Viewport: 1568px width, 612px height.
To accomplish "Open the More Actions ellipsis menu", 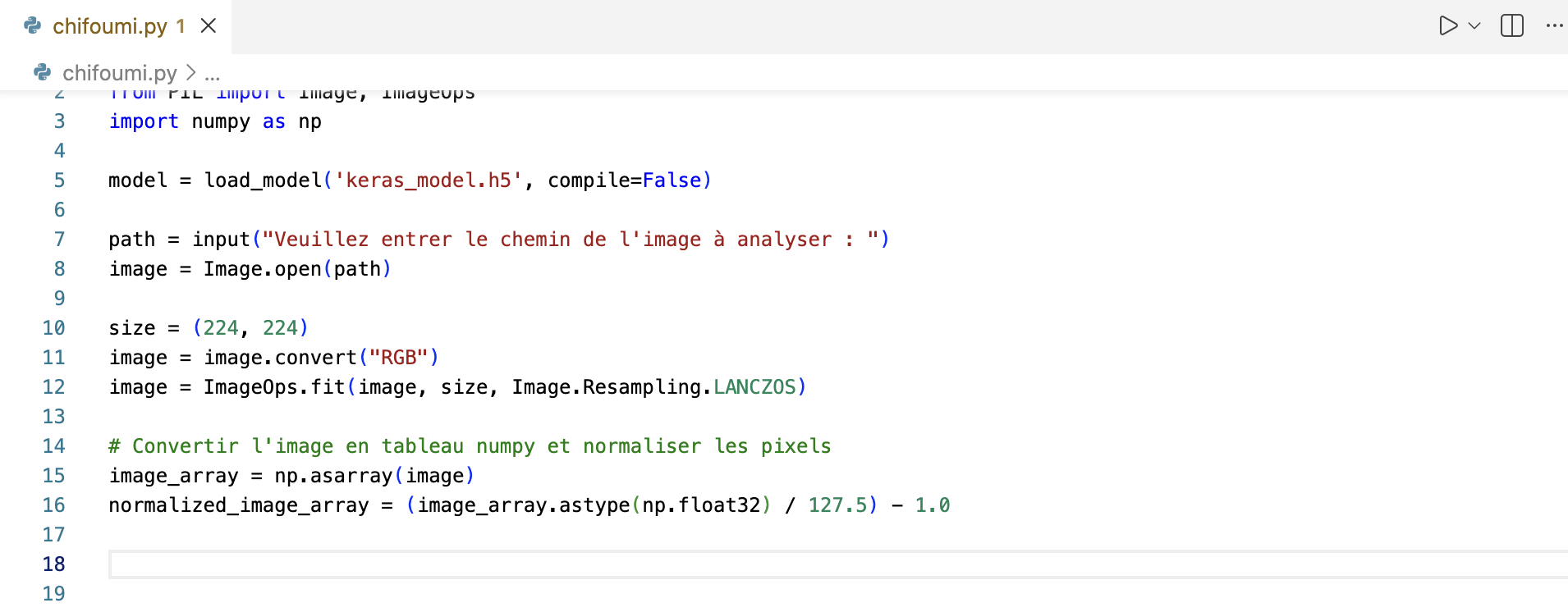I will tap(1554, 26).
